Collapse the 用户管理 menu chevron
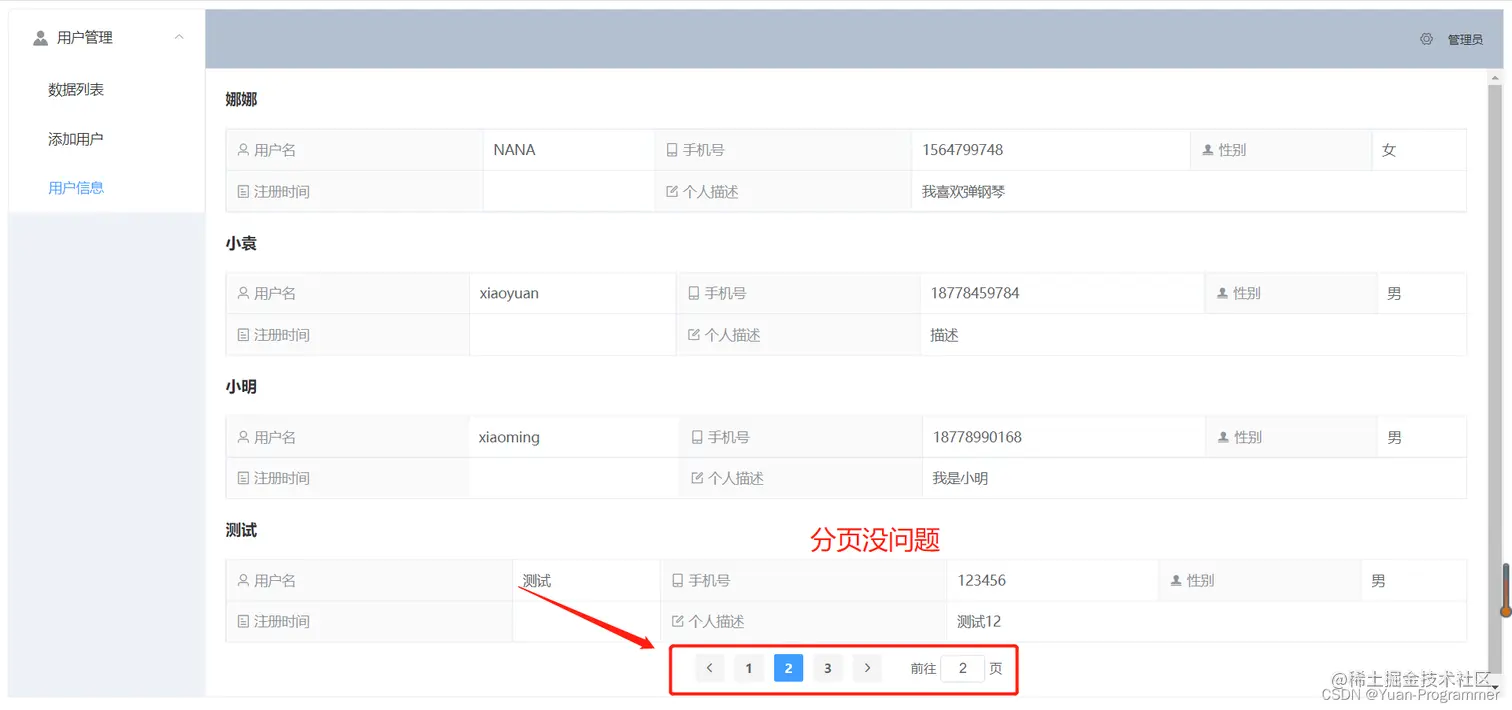The width and height of the screenshot is (1512, 710). click(x=179, y=37)
